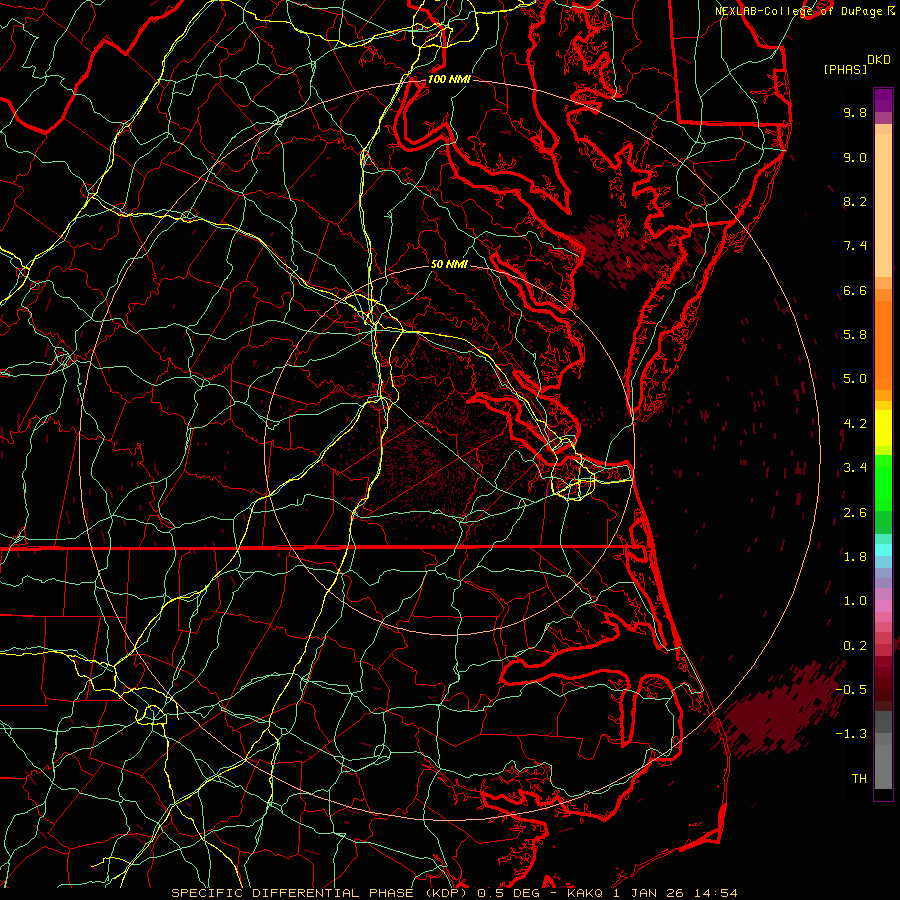Screen dimensions: 900x900
Task: Click the 1.8 value on color scale
Action: tap(855, 557)
